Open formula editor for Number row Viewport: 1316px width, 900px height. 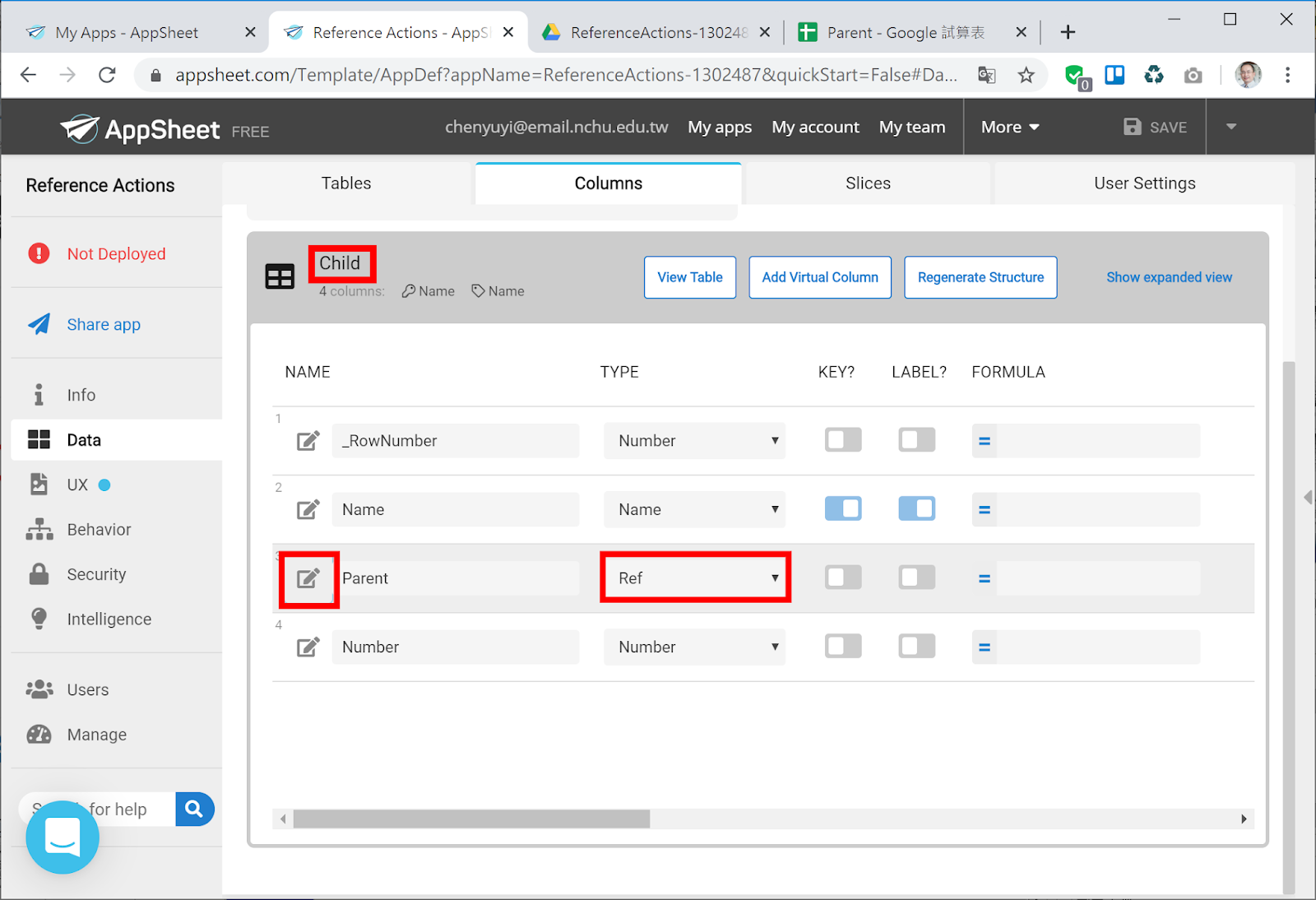click(x=985, y=647)
